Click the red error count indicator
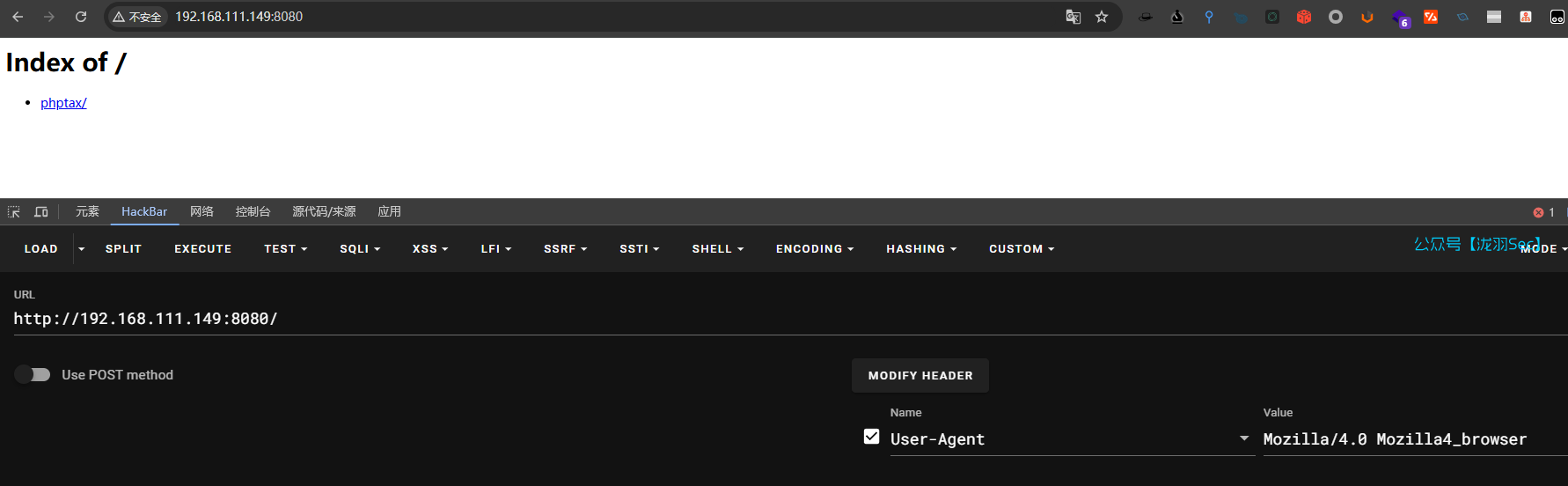This screenshot has height=486, width=1568. pyautogui.click(x=1543, y=212)
